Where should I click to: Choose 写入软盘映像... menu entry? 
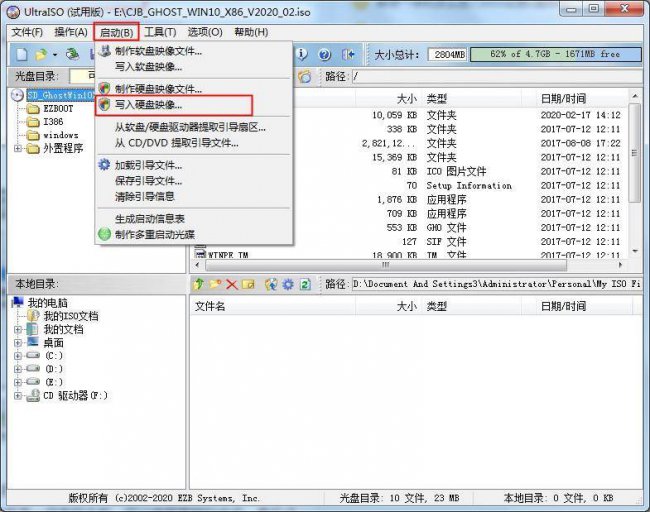(194, 66)
